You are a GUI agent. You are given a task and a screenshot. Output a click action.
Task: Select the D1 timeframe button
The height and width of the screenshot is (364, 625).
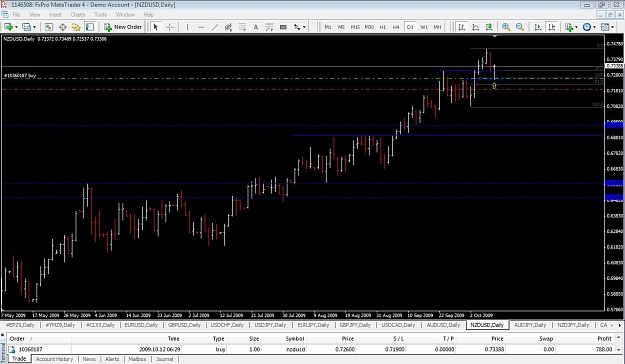[410, 27]
